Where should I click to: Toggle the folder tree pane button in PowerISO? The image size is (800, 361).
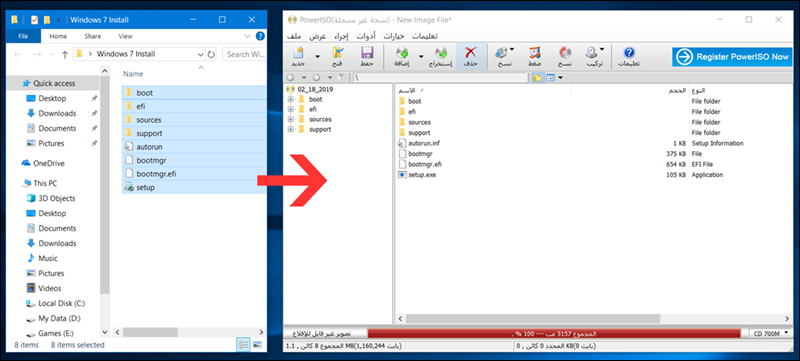tap(537, 78)
